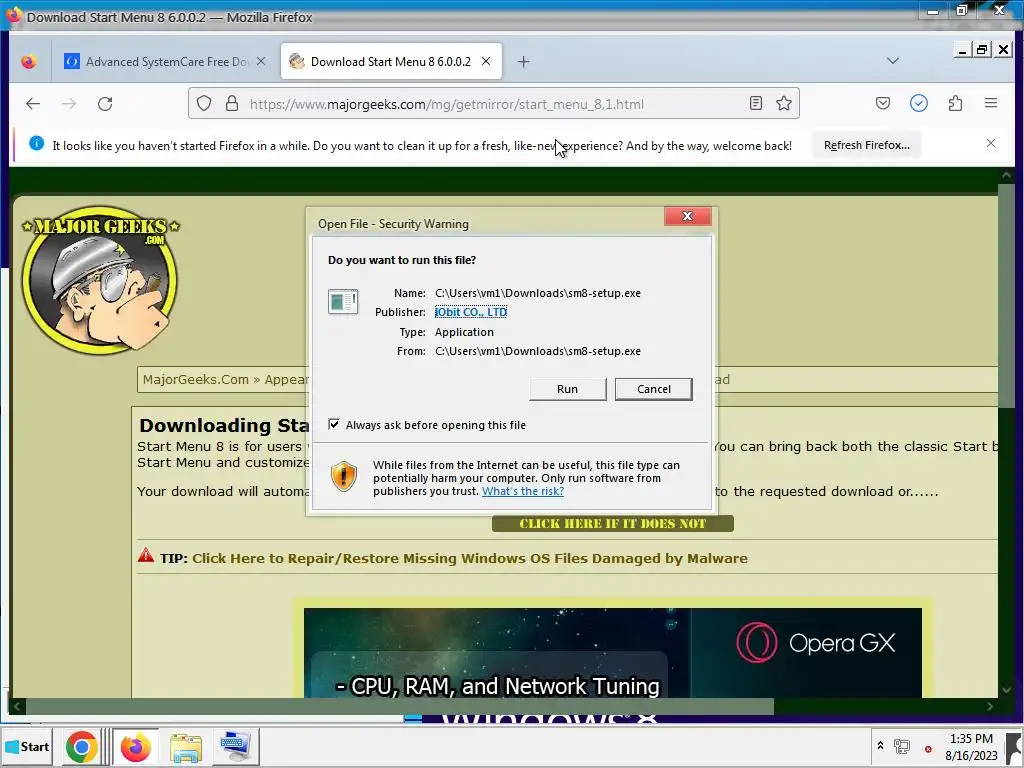The width and height of the screenshot is (1024, 768).
Task: Close the Download Start Menu 8 tab
Action: (486, 61)
